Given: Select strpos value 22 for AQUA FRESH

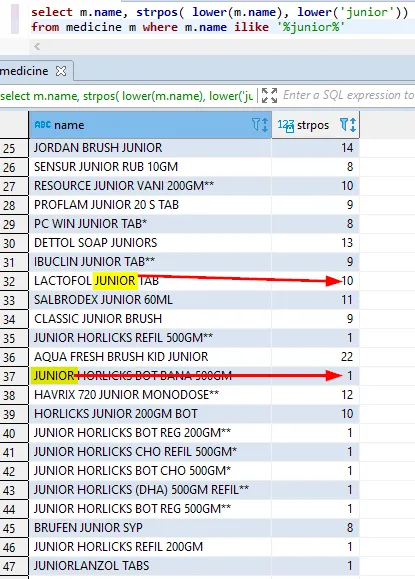Looking at the screenshot, I should (x=315, y=357).
